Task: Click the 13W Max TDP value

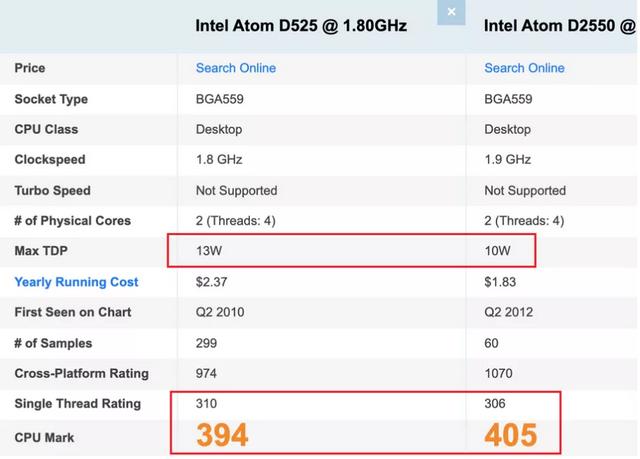Action: (x=210, y=251)
